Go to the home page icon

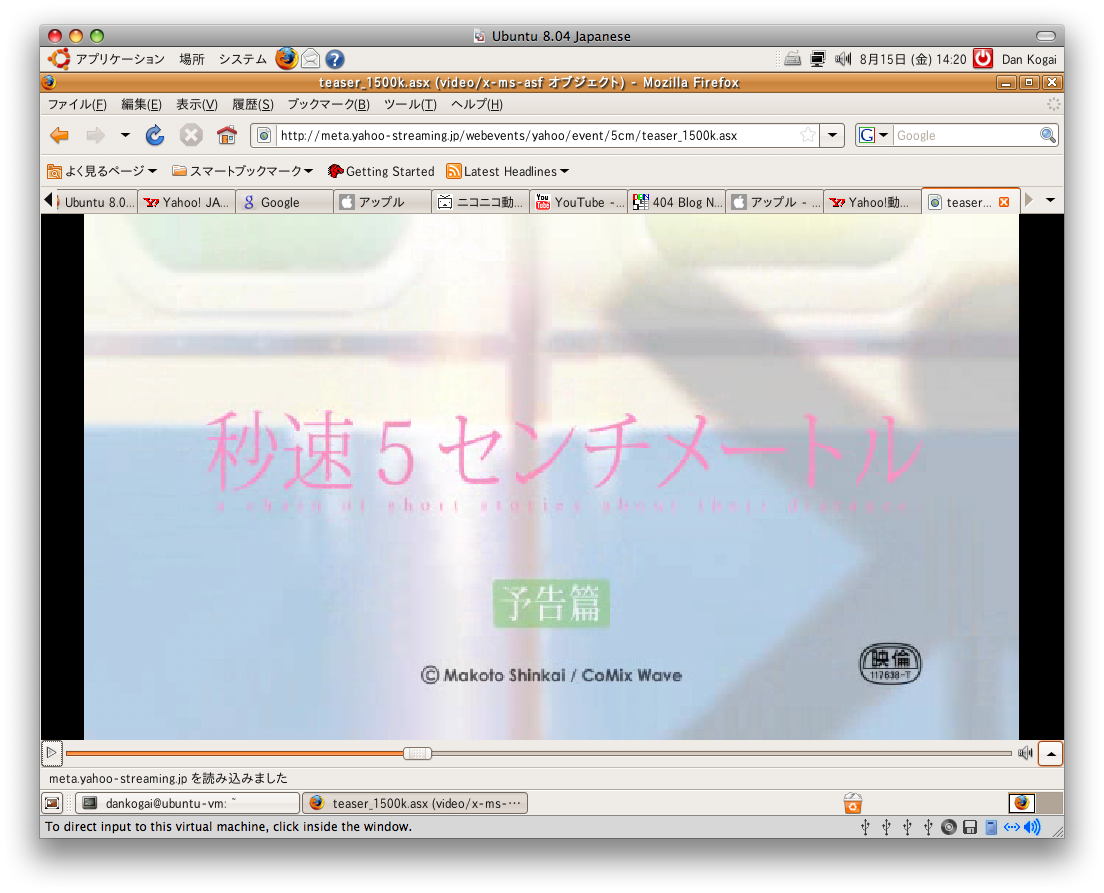pyautogui.click(x=227, y=135)
